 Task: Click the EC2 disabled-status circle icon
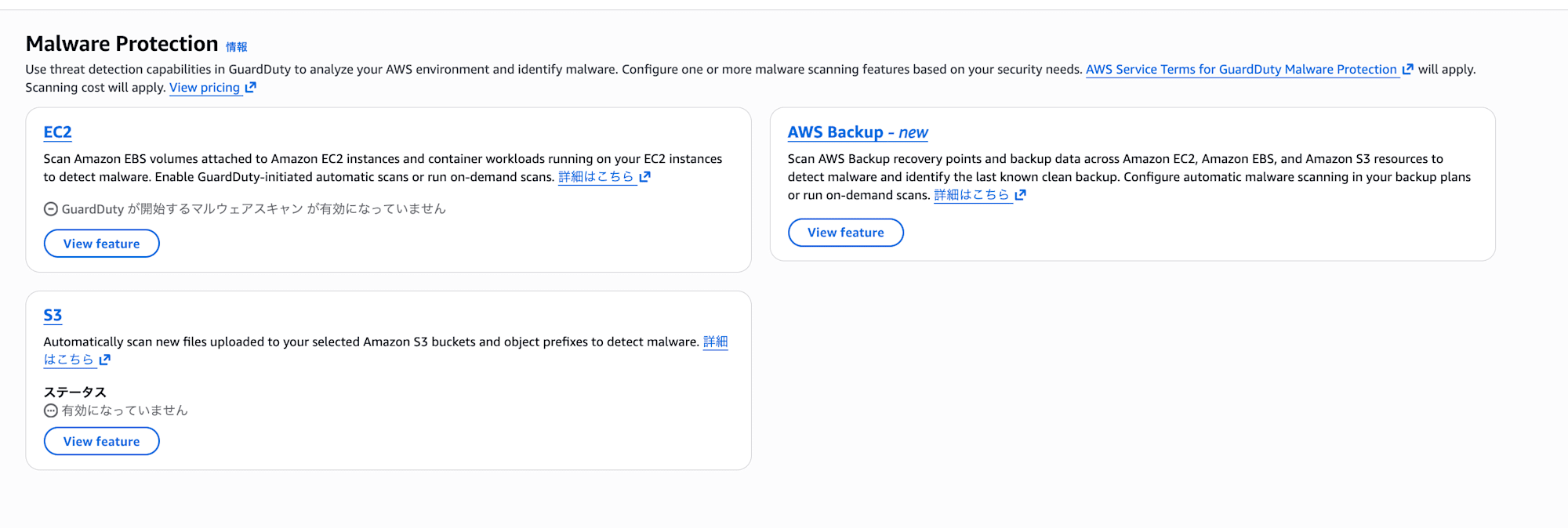[x=51, y=208]
